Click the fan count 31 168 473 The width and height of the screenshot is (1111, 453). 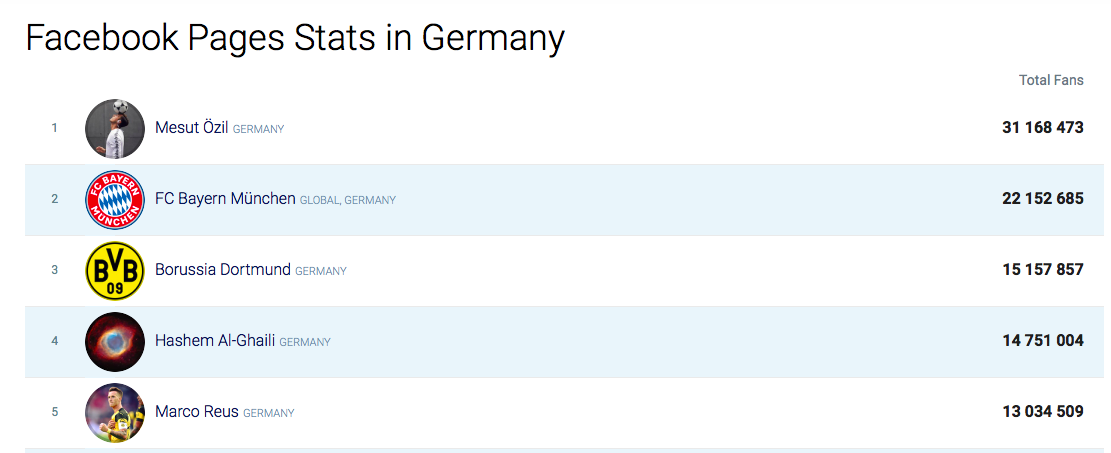click(1043, 128)
